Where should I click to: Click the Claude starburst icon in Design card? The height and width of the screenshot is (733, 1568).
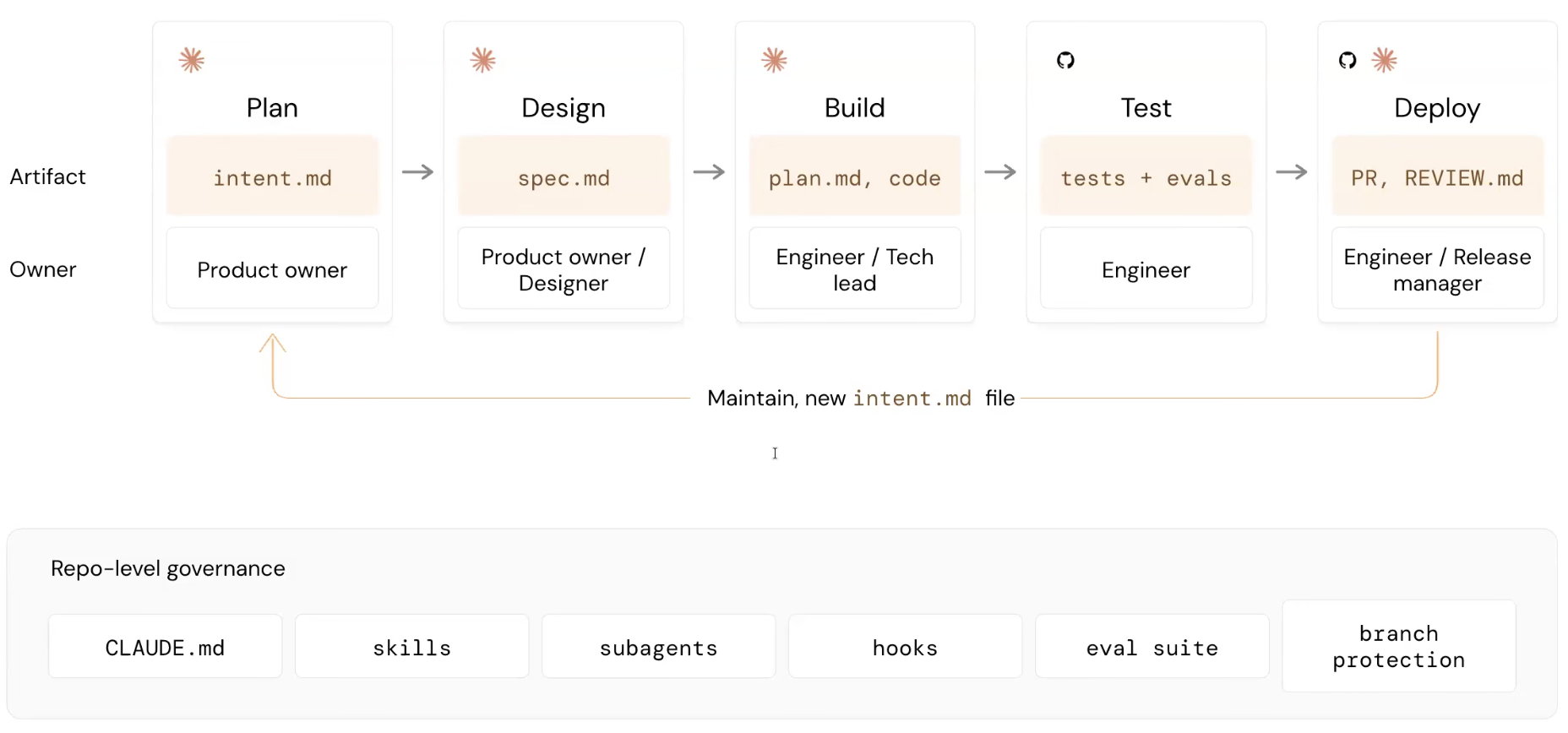483,60
